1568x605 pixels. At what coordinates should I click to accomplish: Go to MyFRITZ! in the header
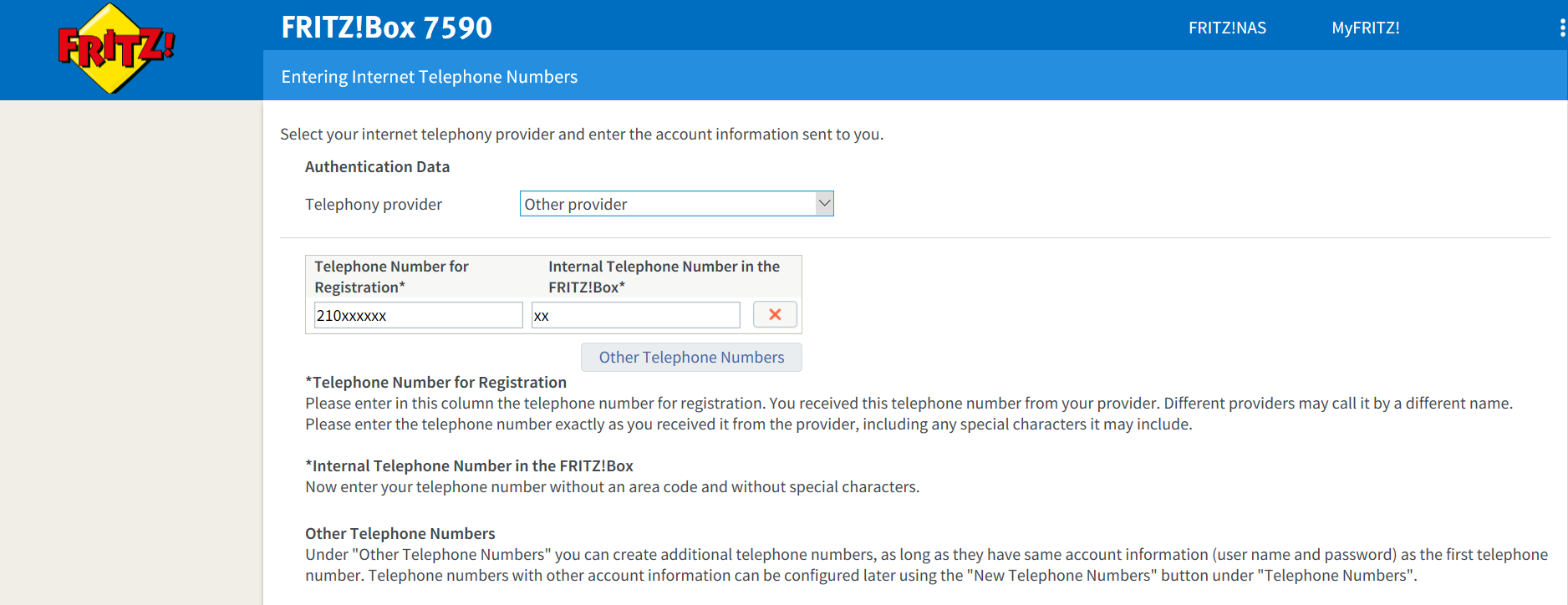(1365, 28)
